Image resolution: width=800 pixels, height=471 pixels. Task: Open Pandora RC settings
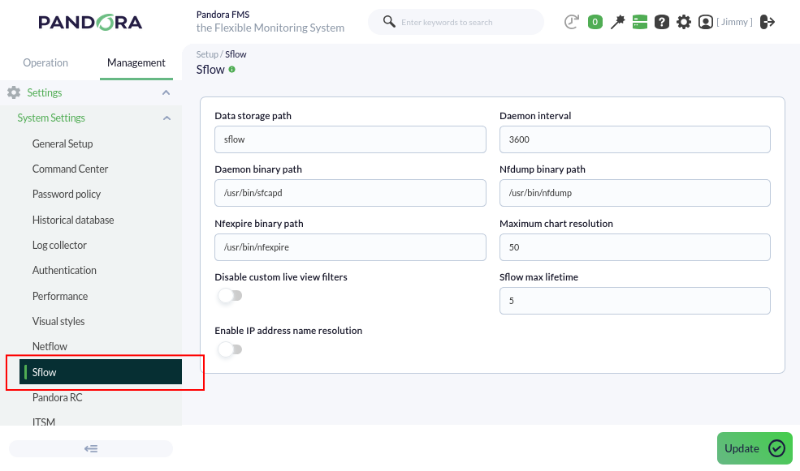[57, 397]
